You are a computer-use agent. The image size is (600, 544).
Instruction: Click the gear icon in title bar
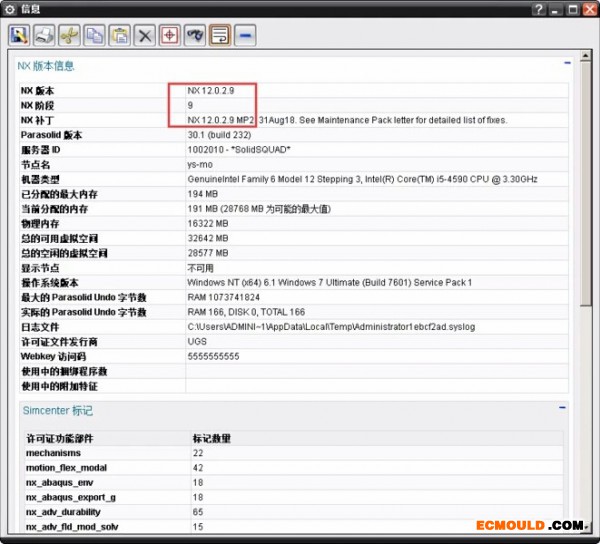click(10, 9)
